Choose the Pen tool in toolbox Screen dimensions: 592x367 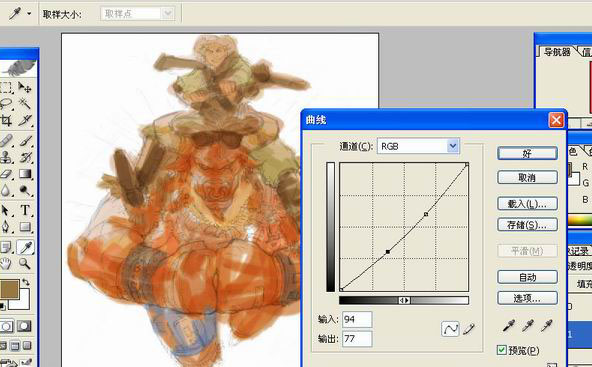(x=6, y=227)
